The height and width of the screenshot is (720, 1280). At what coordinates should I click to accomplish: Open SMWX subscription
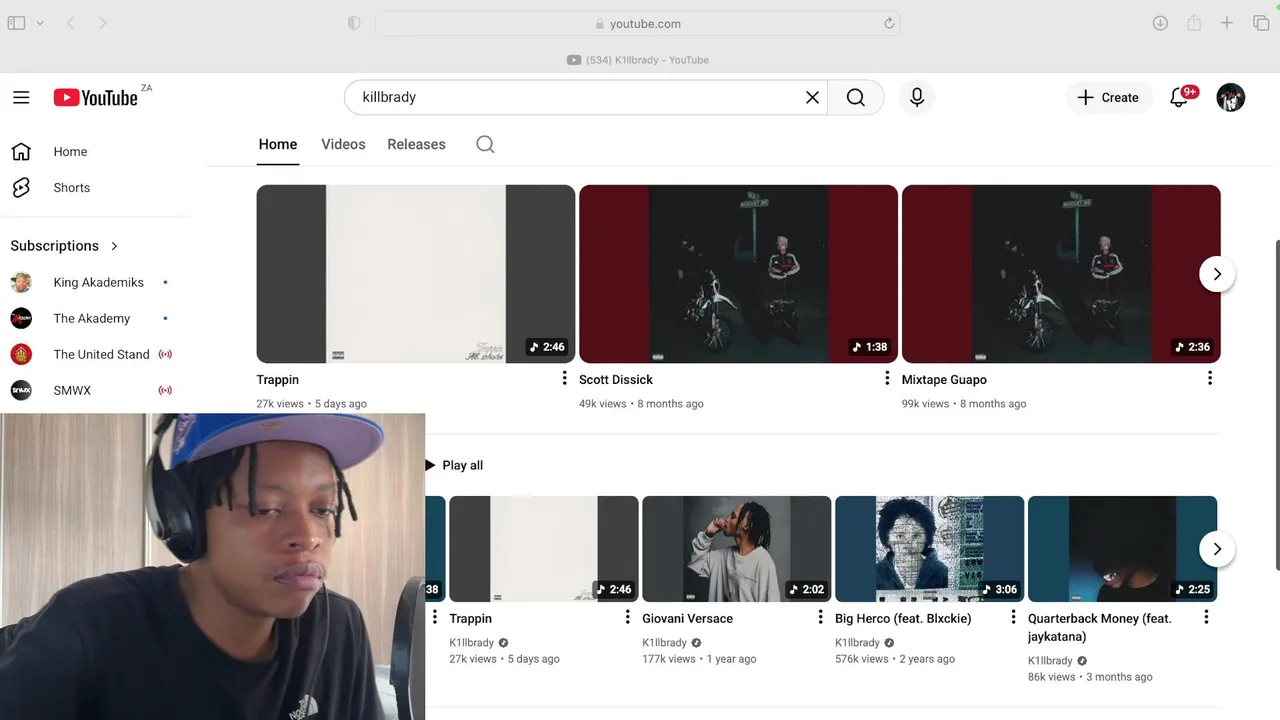tap(95, 390)
